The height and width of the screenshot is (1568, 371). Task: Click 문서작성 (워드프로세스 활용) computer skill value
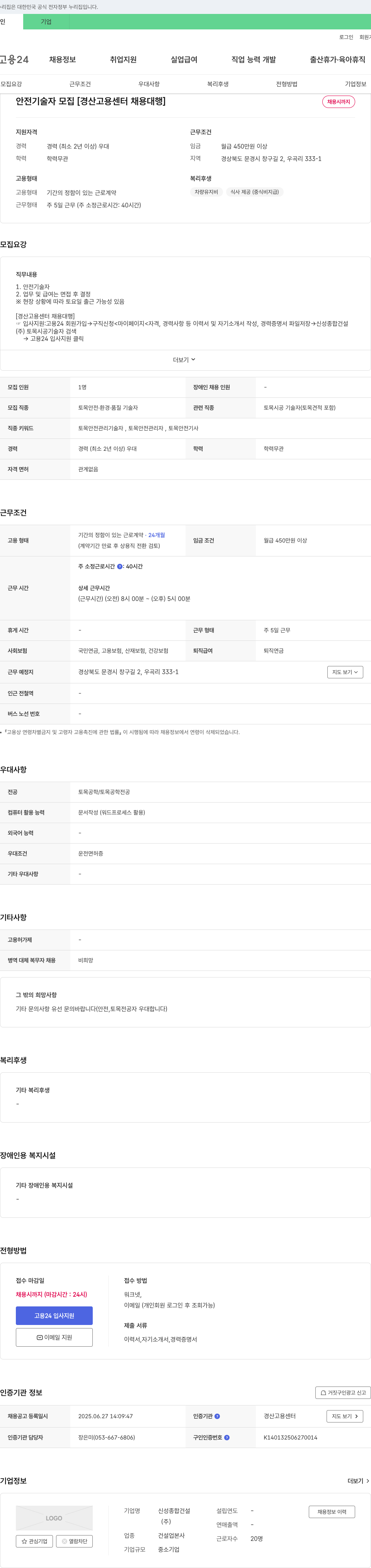111,813
